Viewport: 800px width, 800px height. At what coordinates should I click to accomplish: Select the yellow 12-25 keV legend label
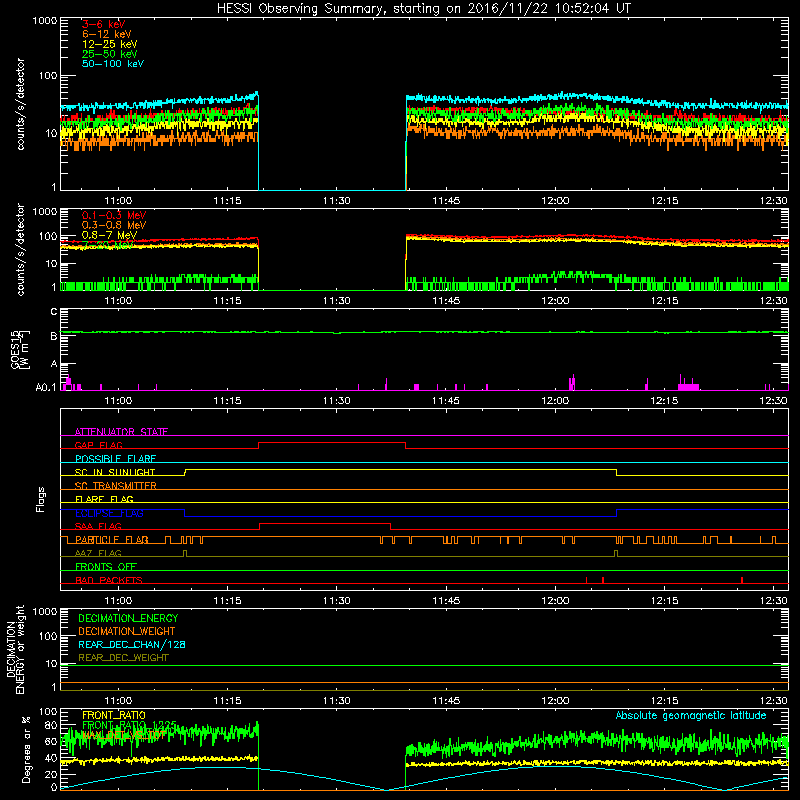tap(109, 44)
